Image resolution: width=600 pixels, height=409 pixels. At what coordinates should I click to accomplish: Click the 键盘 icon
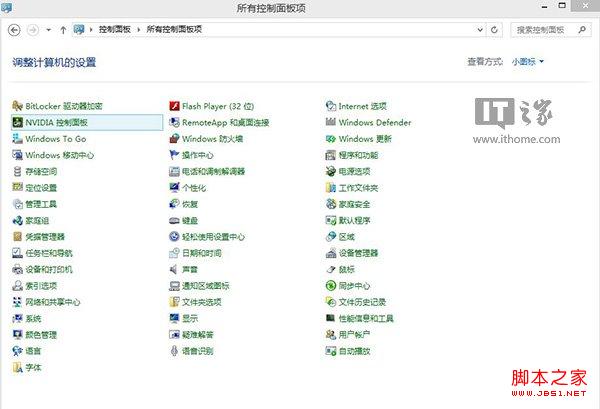click(x=174, y=220)
